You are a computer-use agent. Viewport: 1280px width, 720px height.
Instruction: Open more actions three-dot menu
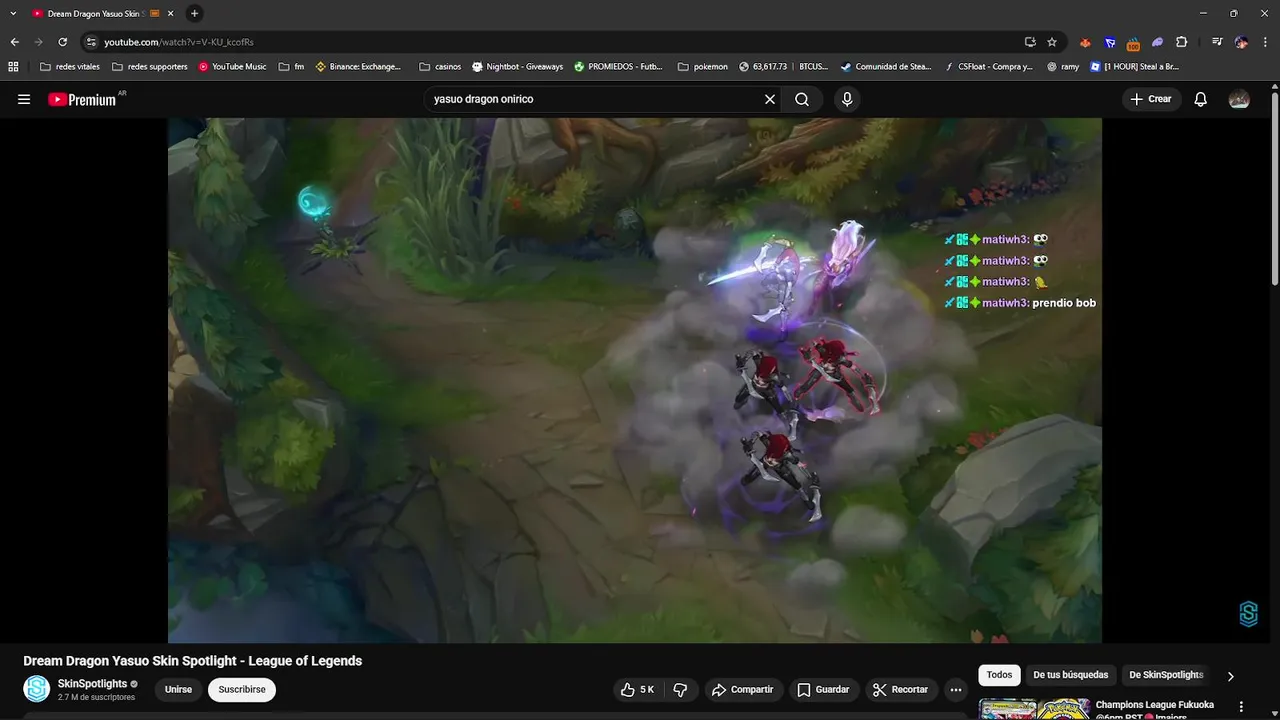click(x=956, y=690)
